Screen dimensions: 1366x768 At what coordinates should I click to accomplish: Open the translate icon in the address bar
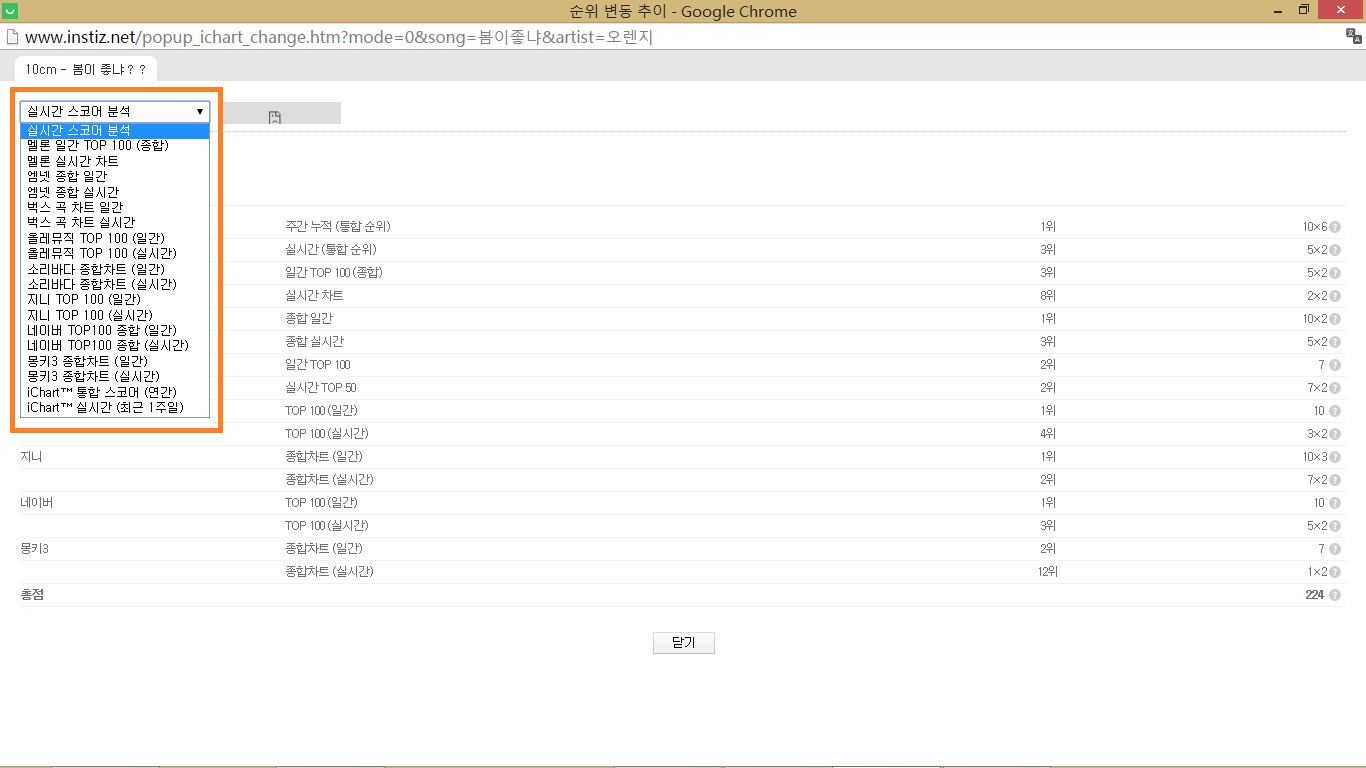(1353, 37)
